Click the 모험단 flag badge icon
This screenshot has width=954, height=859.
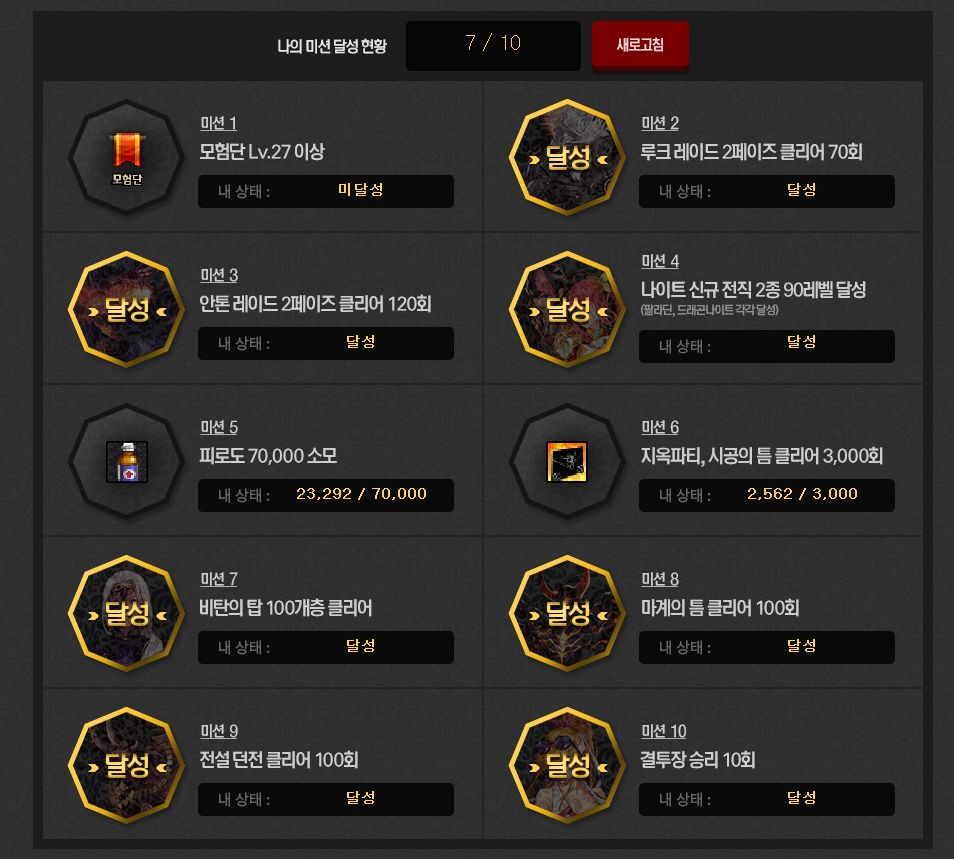[127, 157]
